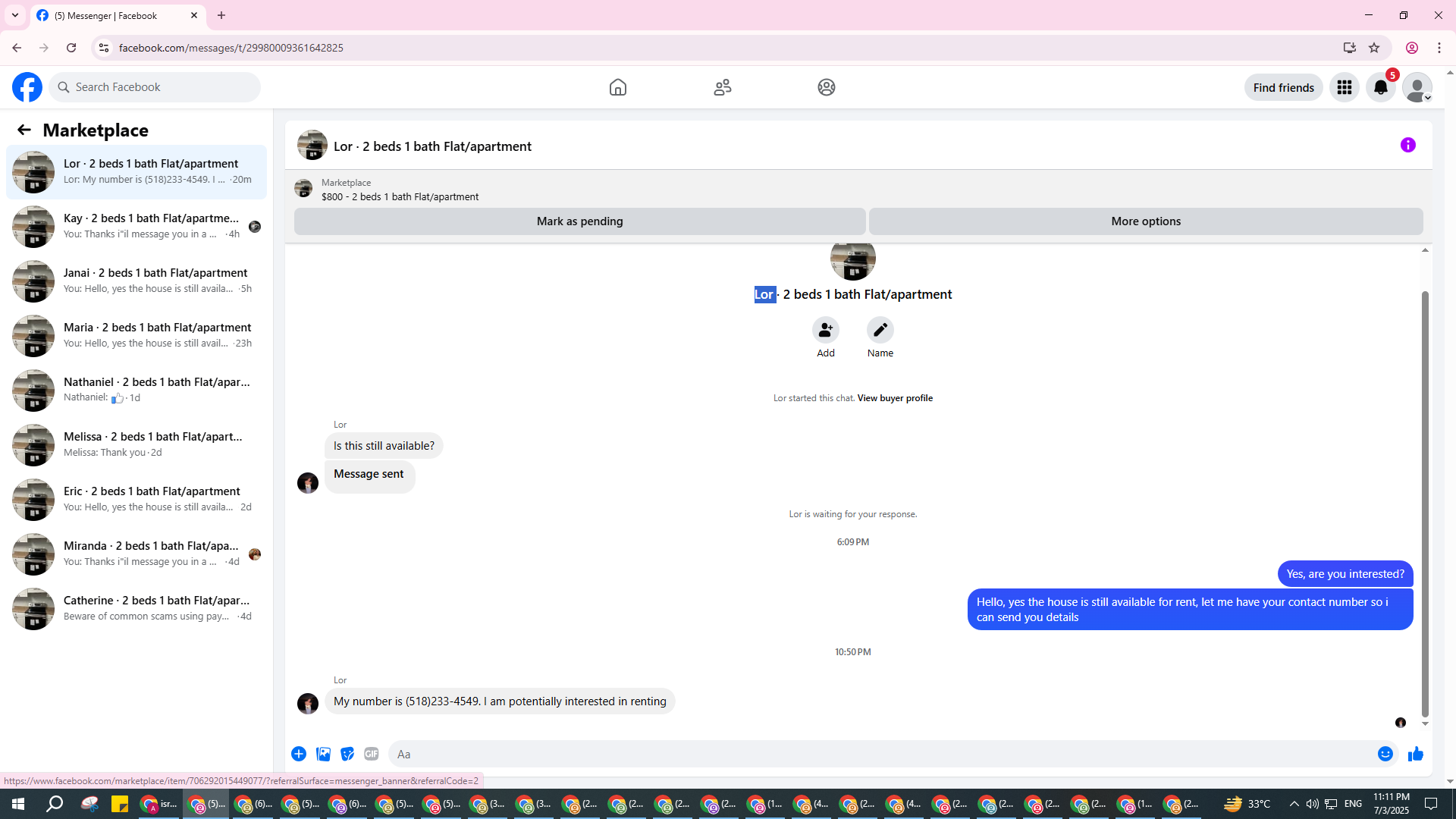Viewport: 1456px width, 819px height.
Task: Go back from Marketplace chats list
Action: [24, 130]
